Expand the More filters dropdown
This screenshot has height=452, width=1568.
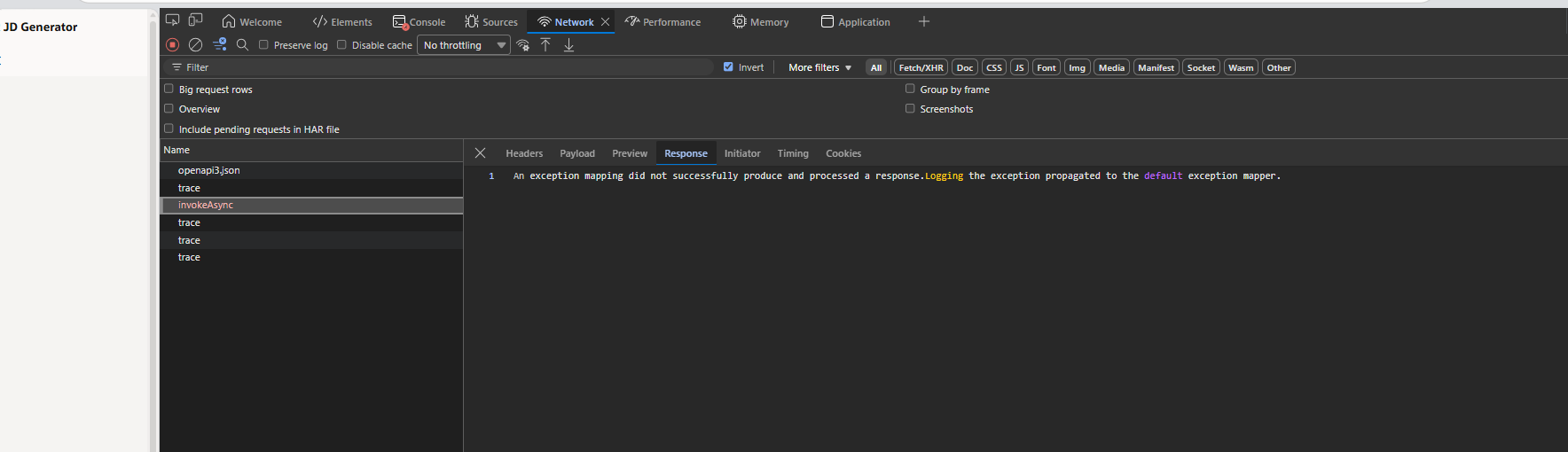tap(819, 67)
